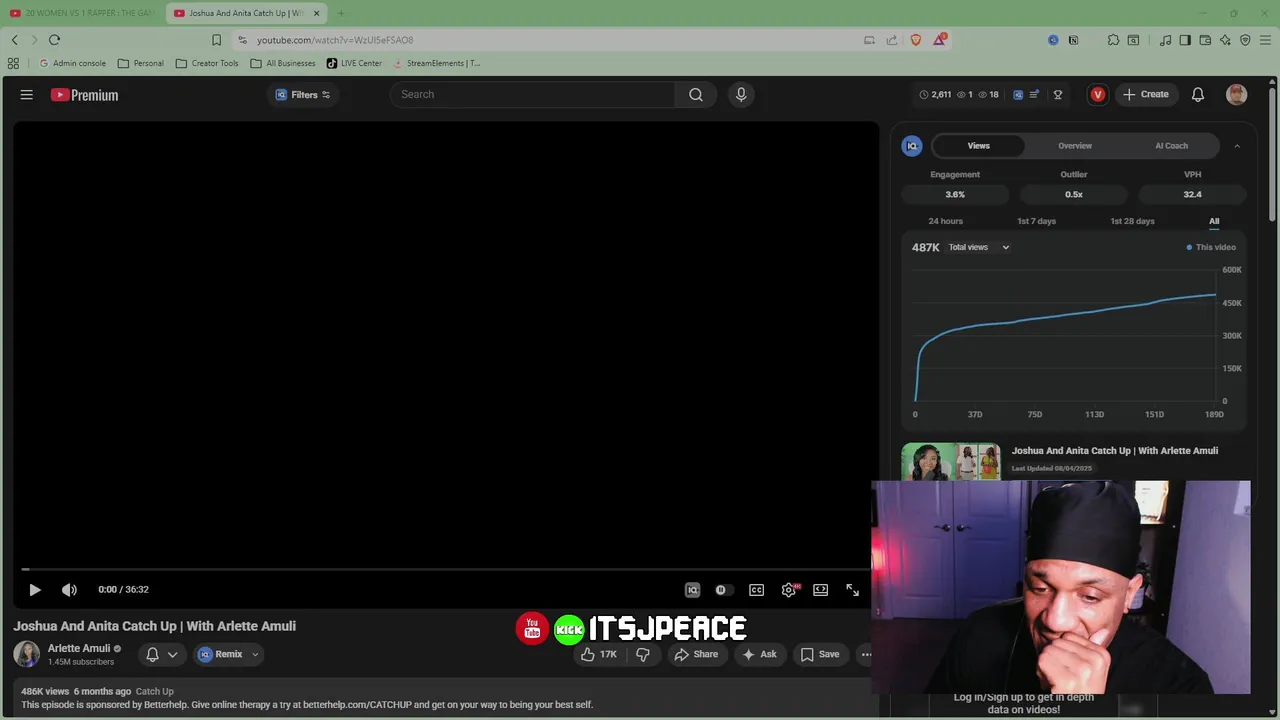Switch to theater mode
1280x720 pixels.
(x=820, y=590)
